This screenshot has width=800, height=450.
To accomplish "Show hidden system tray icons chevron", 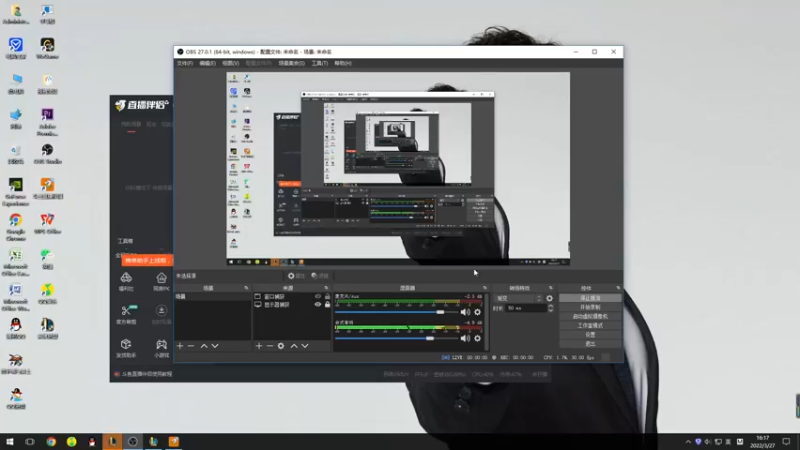I will click(688, 442).
